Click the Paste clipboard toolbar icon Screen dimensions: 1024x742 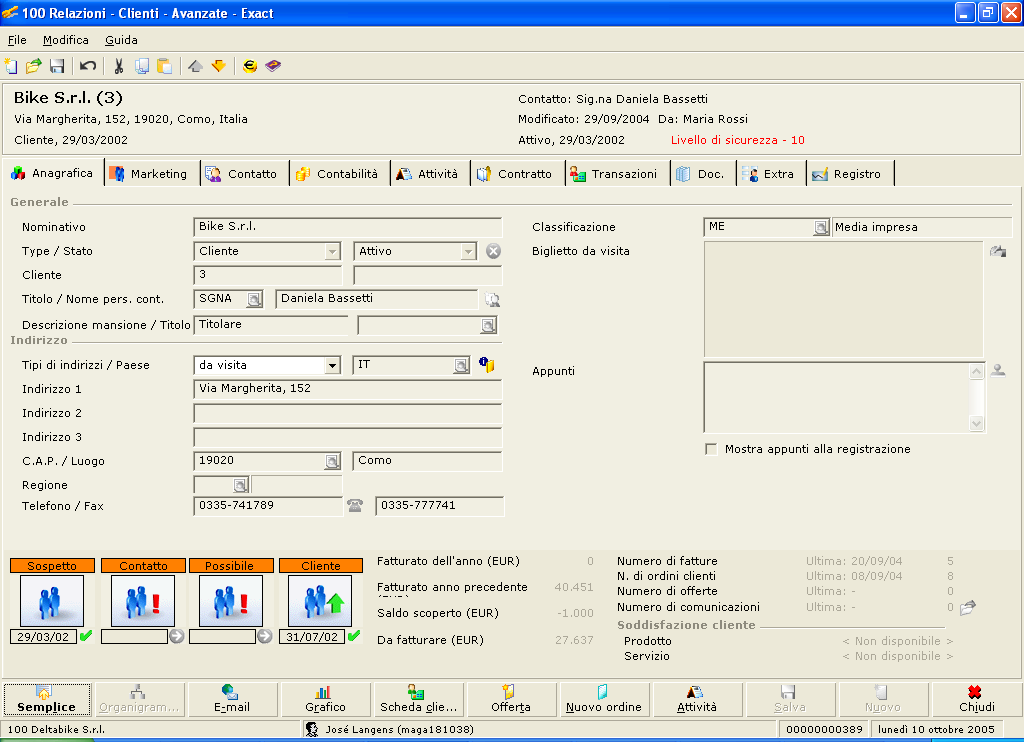pos(165,65)
